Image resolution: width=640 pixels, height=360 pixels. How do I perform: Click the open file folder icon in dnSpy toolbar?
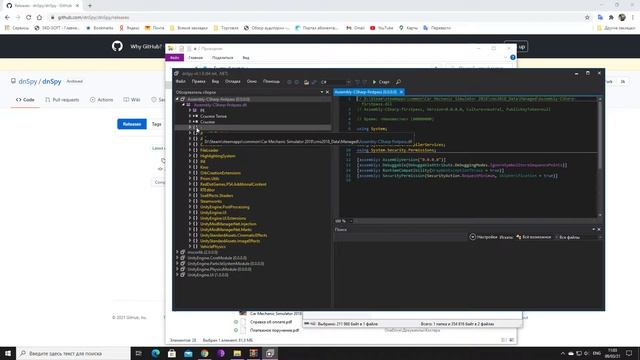click(306, 82)
